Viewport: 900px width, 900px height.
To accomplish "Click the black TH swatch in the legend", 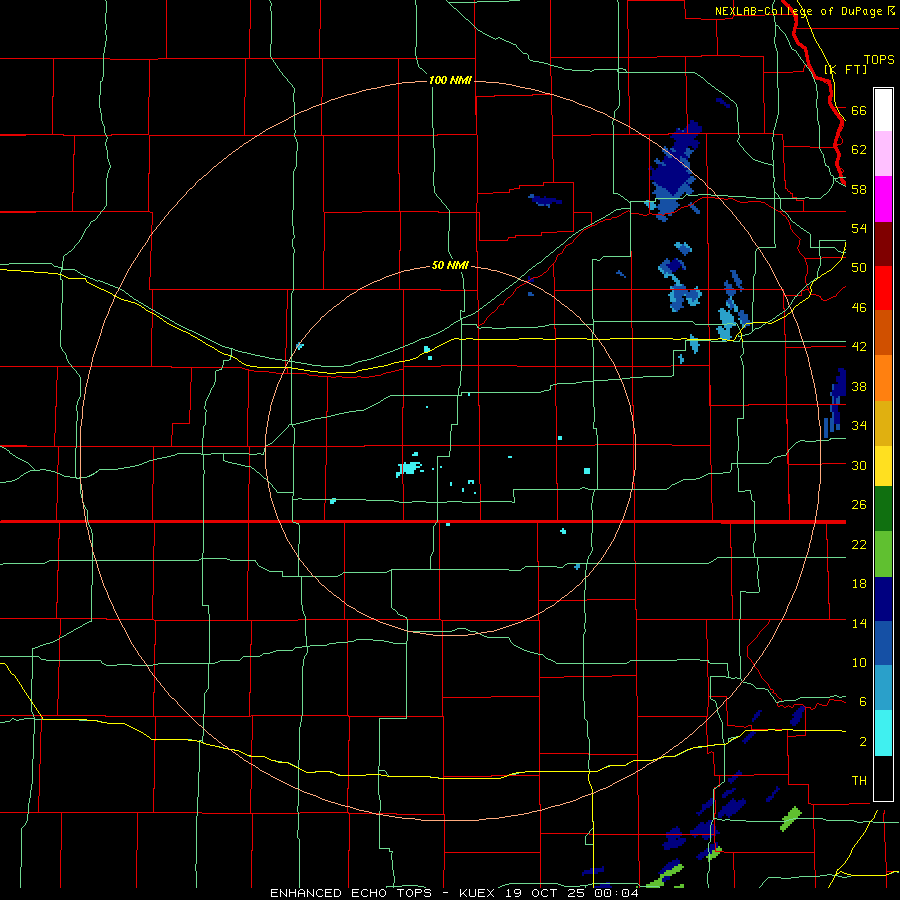I will [883, 778].
